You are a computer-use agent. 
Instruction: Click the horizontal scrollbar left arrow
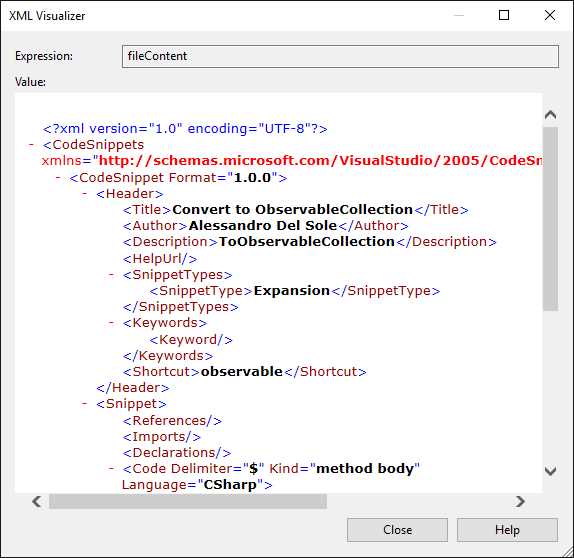pos(37,501)
